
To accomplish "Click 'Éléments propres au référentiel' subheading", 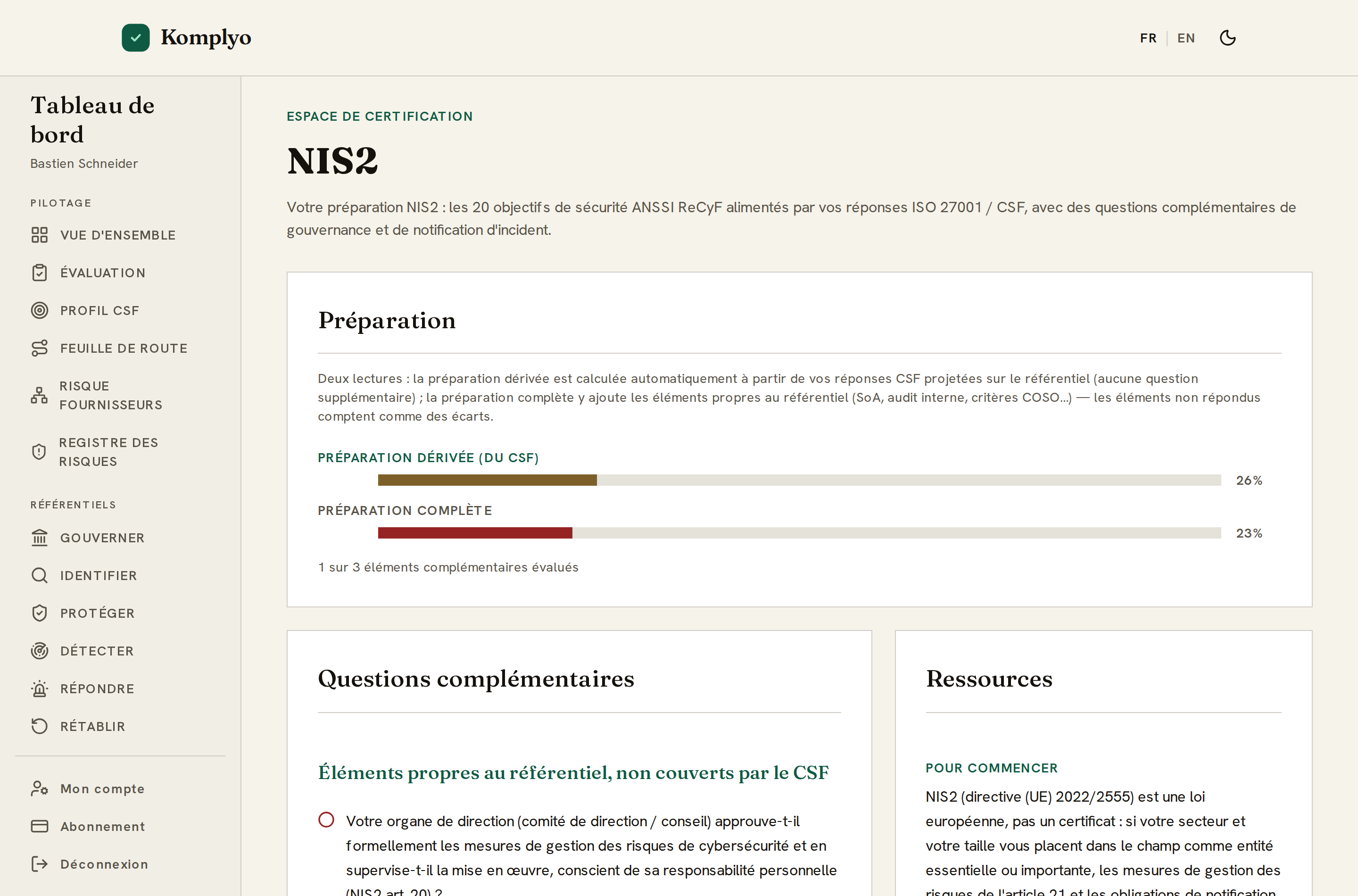I will [573, 772].
